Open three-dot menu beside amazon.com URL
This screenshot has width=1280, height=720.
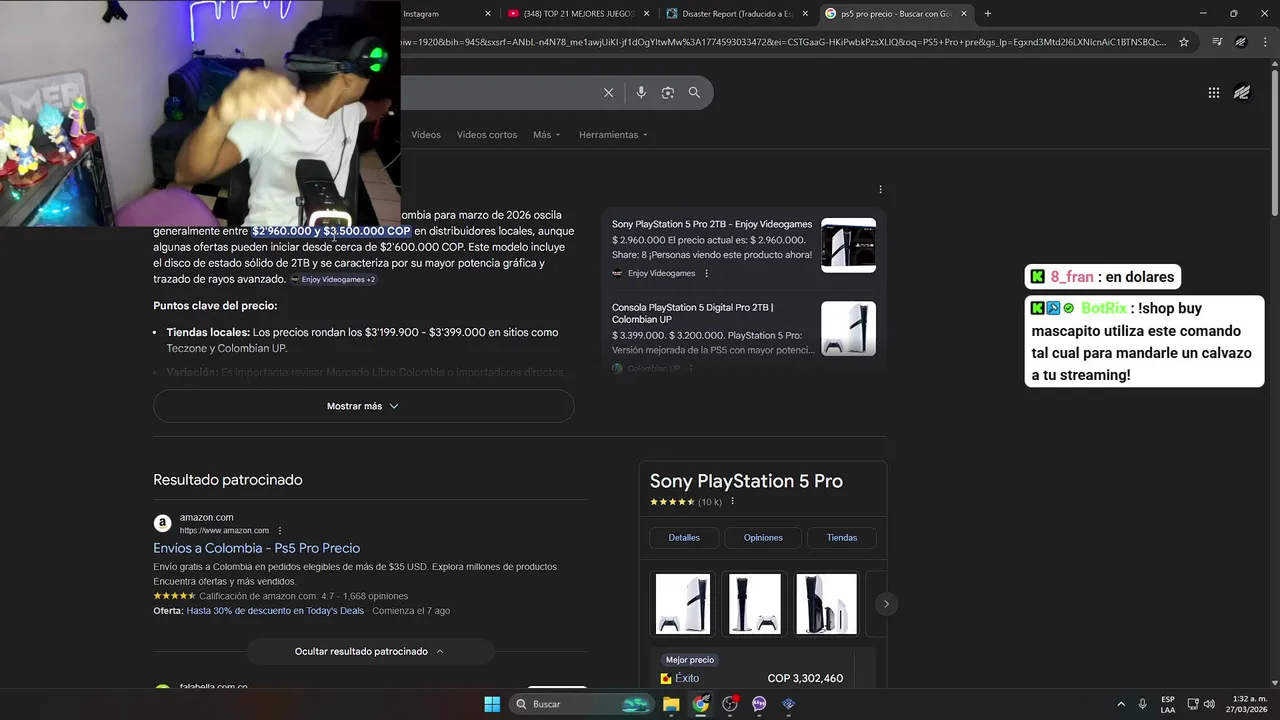click(280, 530)
